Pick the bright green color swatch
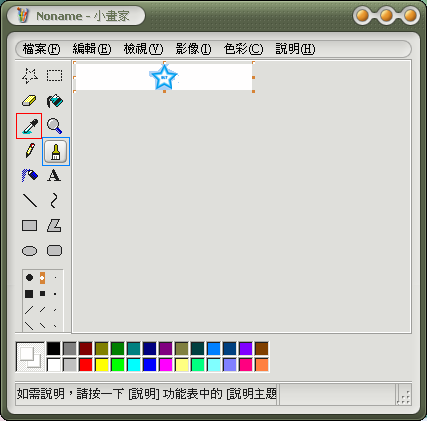 [x=118, y=365]
